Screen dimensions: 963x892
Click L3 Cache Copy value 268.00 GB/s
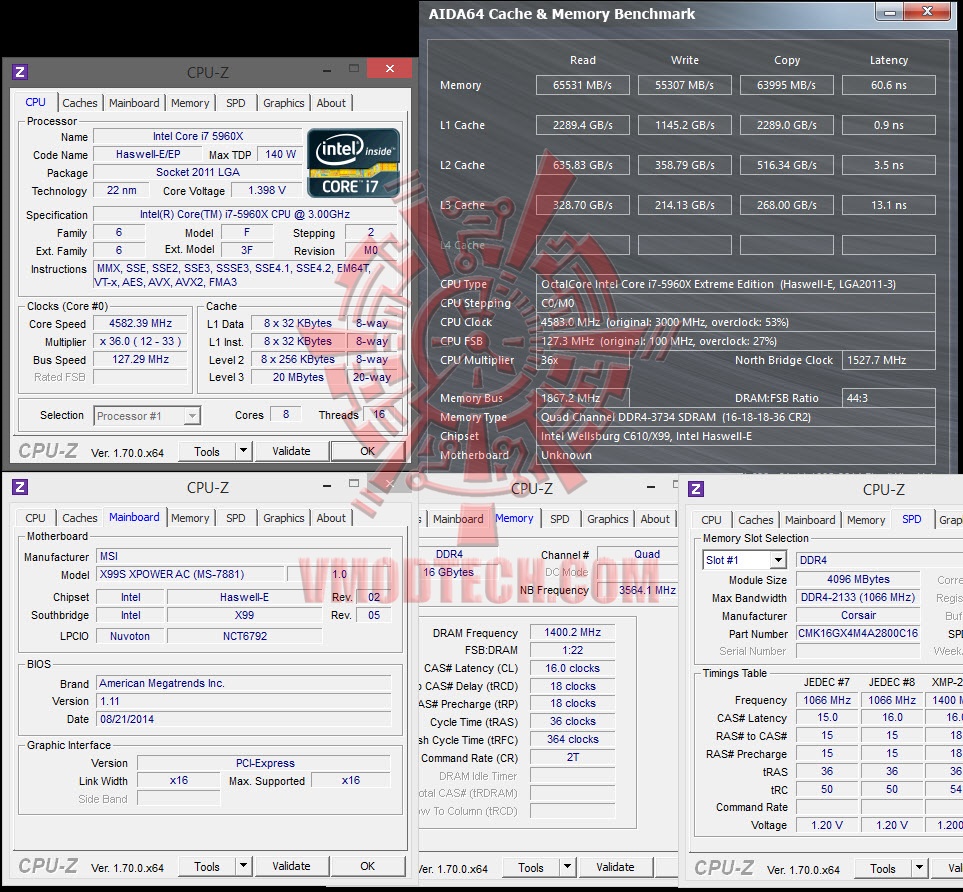tap(786, 205)
